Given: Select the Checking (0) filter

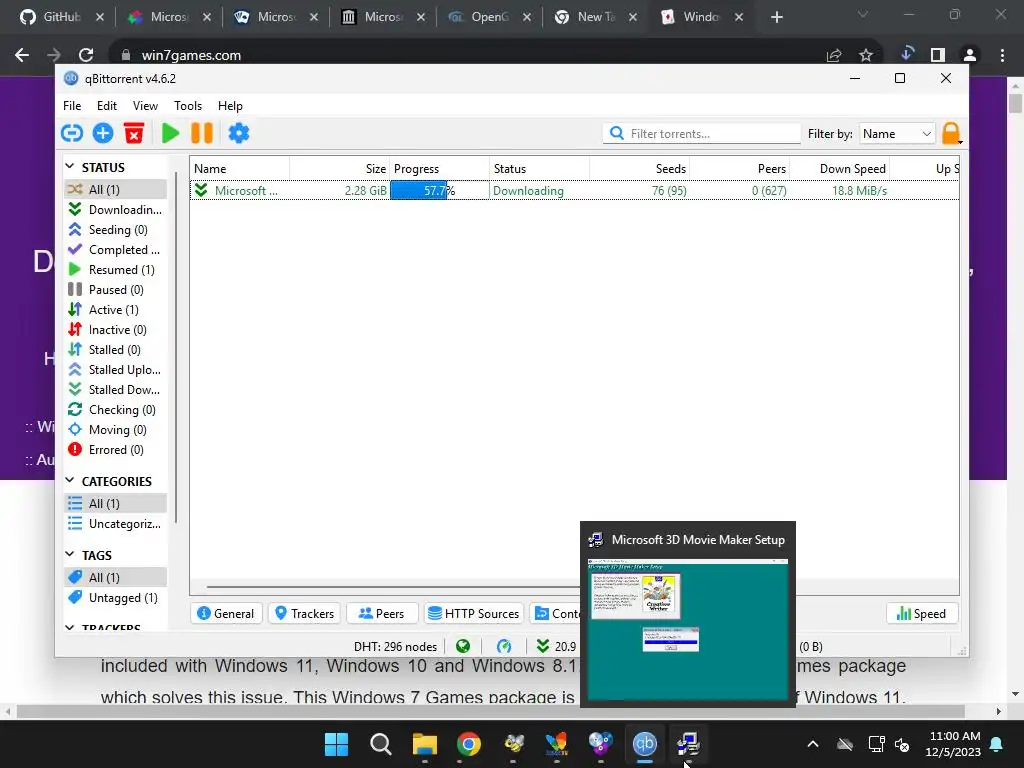Looking at the screenshot, I should click(x=116, y=410).
